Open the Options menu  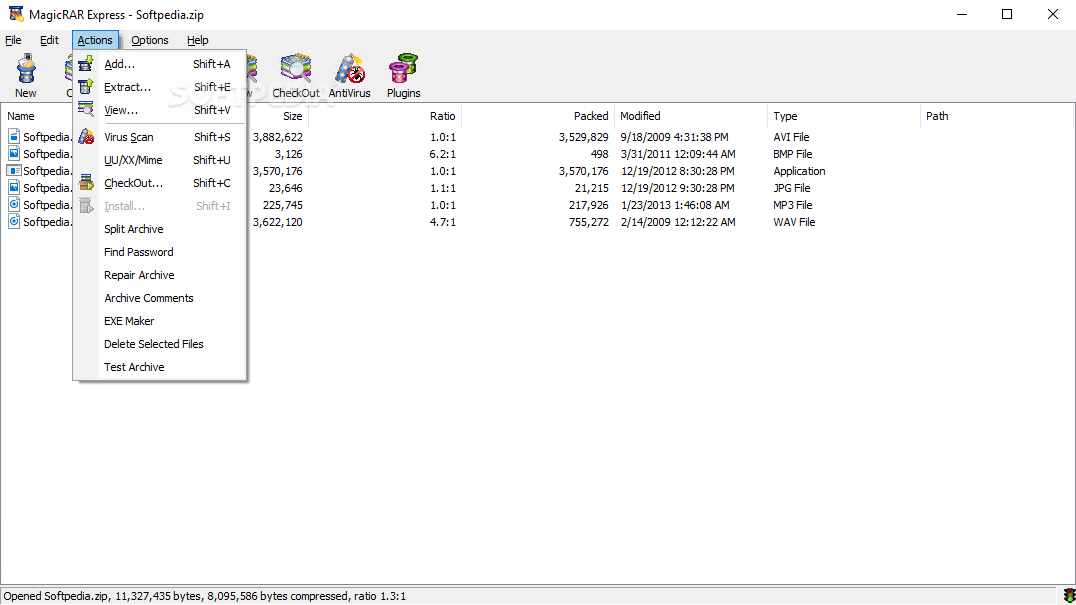[150, 40]
